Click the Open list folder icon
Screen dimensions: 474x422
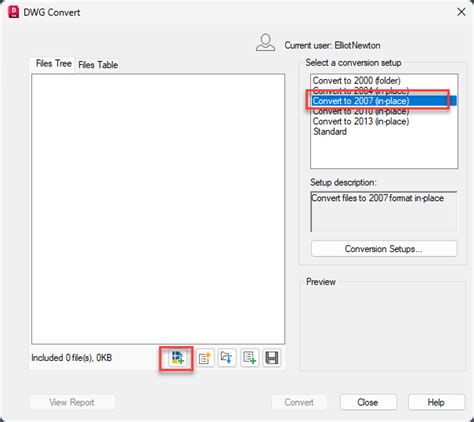point(227,358)
